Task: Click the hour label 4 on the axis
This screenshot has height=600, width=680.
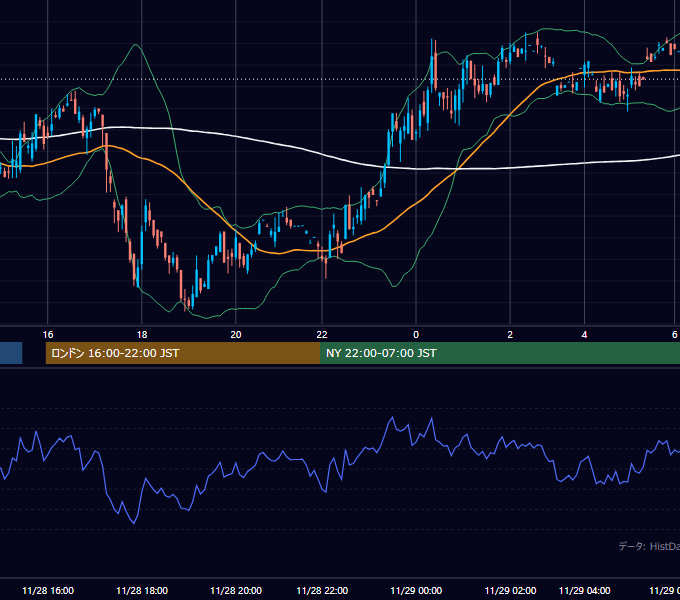Action: point(584,335)
